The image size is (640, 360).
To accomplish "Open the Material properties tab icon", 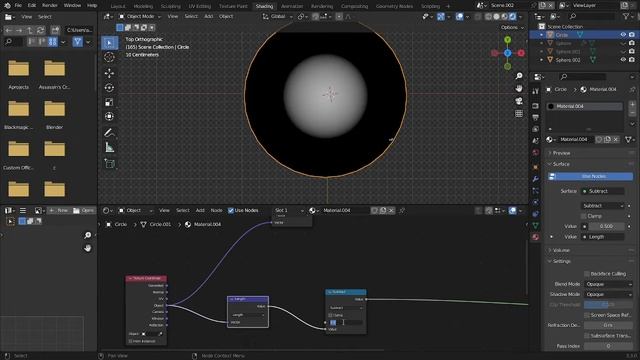I will [x=536, y=237].
